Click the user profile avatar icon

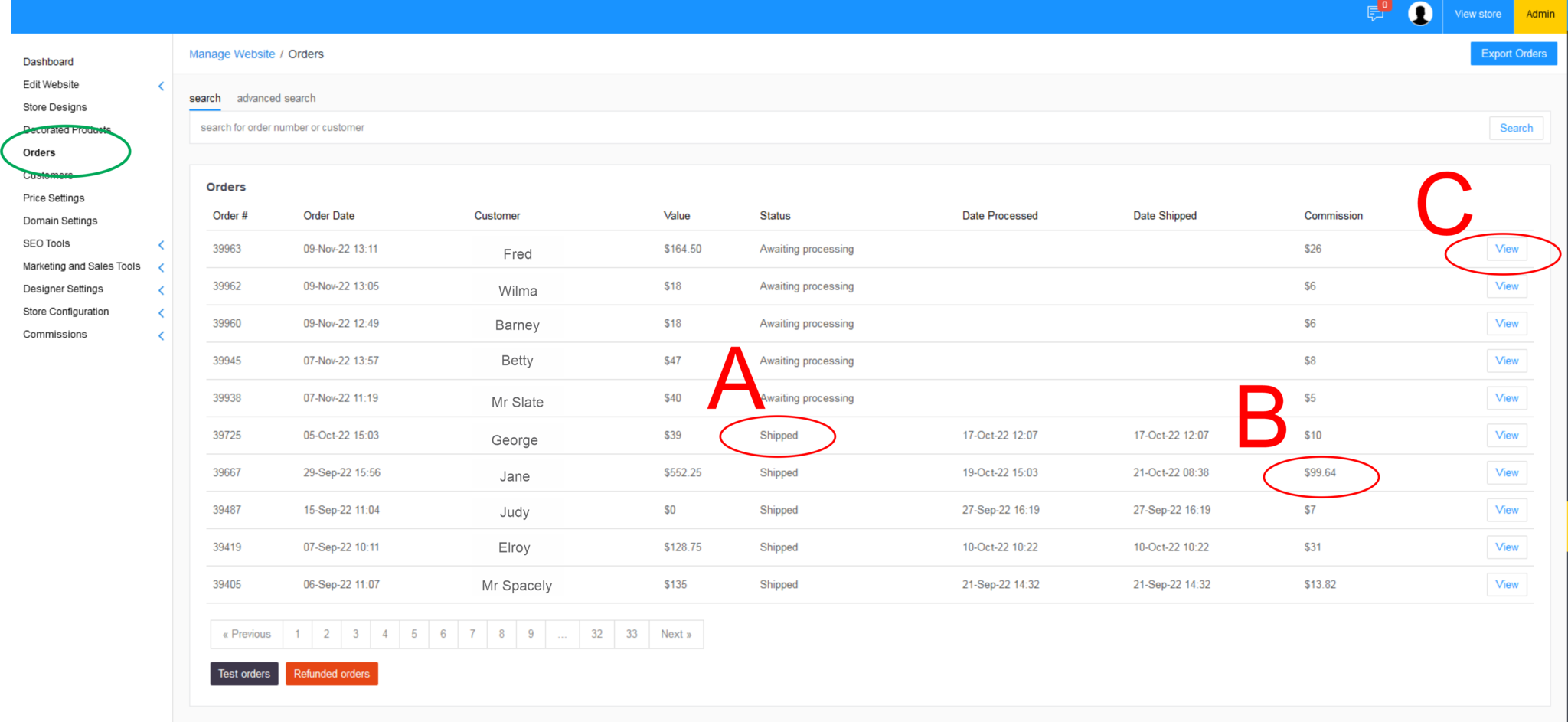[x=1419, y=14]
